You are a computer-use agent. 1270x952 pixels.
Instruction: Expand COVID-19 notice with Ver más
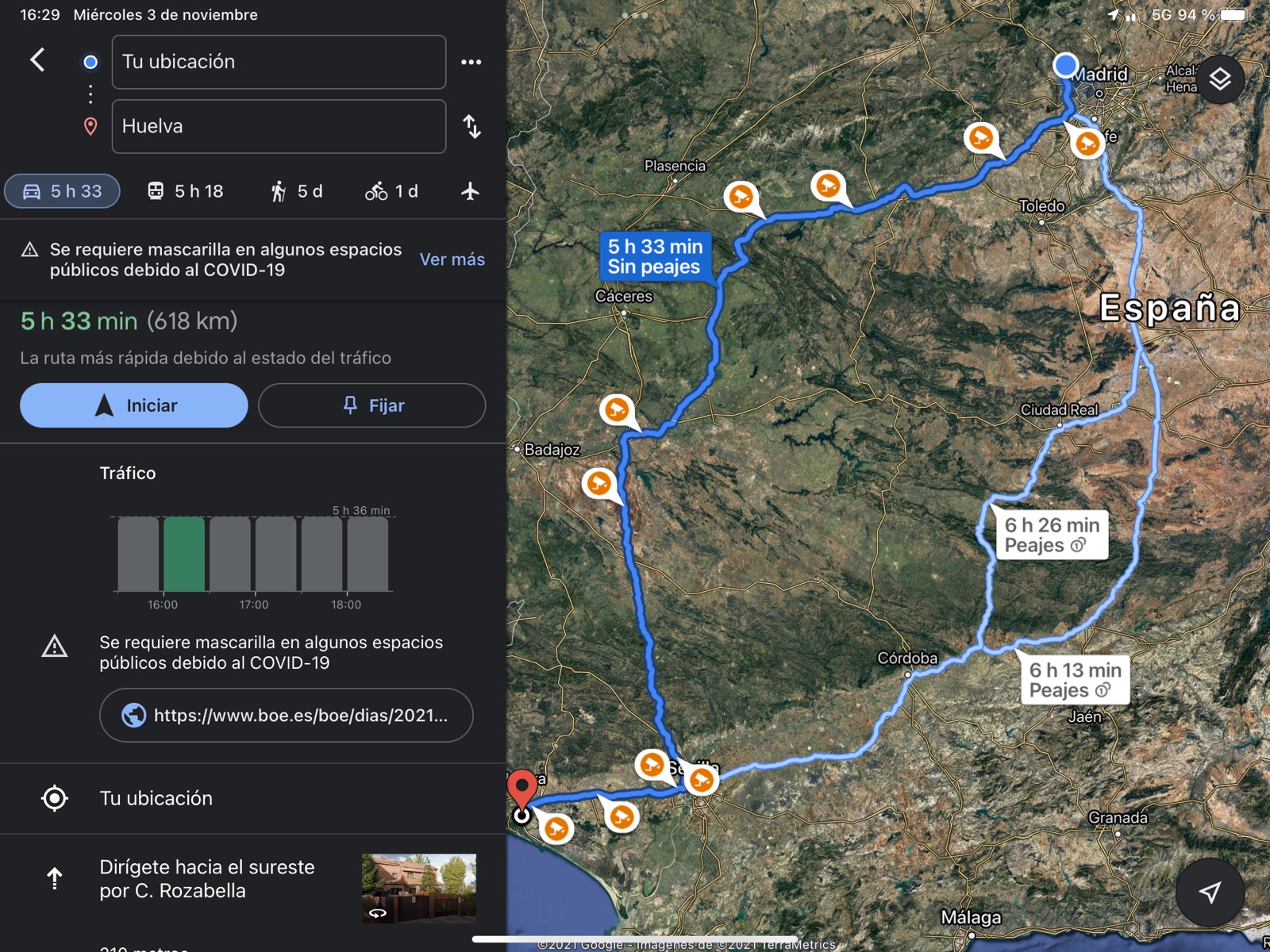point(452,259)
